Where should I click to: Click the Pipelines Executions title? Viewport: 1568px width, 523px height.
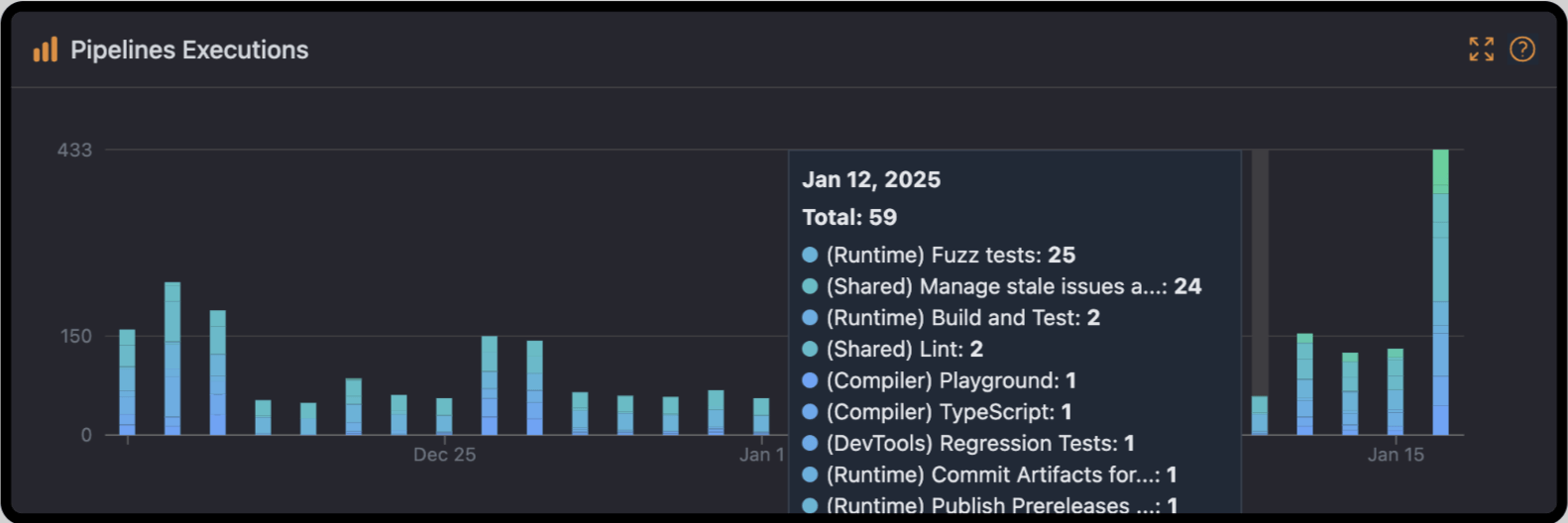click(189, 50)
